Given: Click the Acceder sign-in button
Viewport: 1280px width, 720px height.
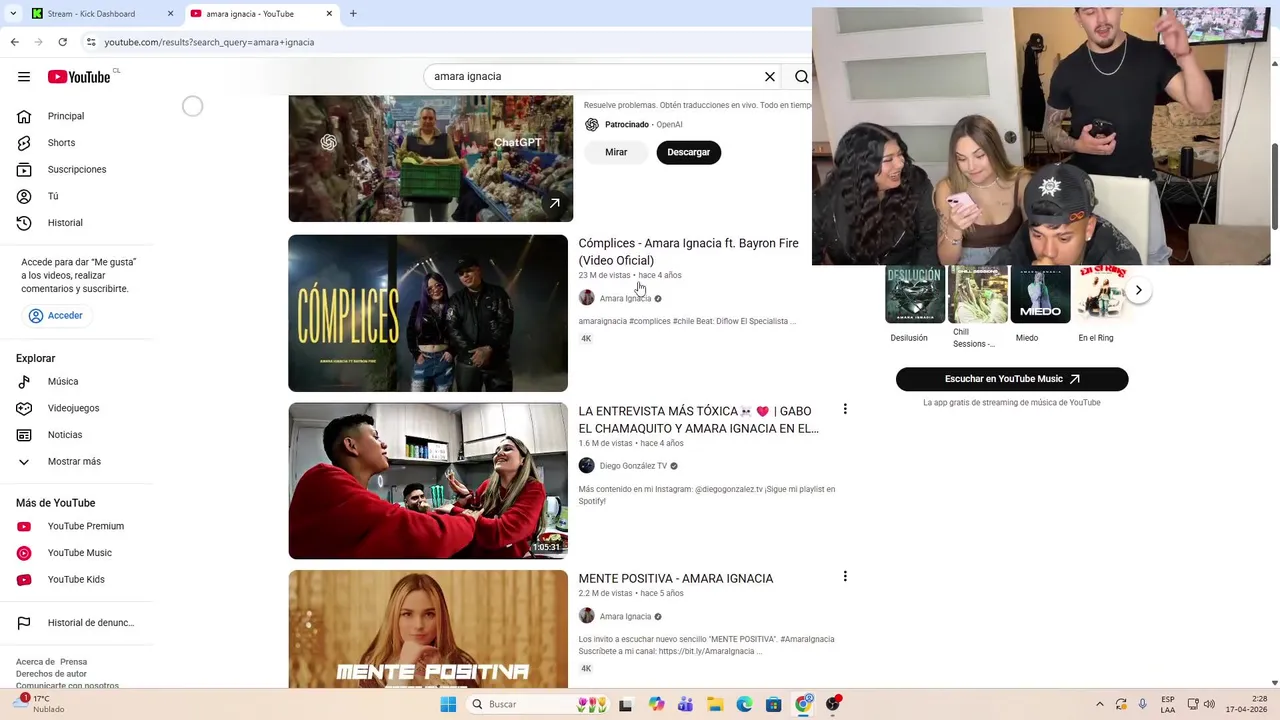Looking at the screenshot, I should coord(56,316).
